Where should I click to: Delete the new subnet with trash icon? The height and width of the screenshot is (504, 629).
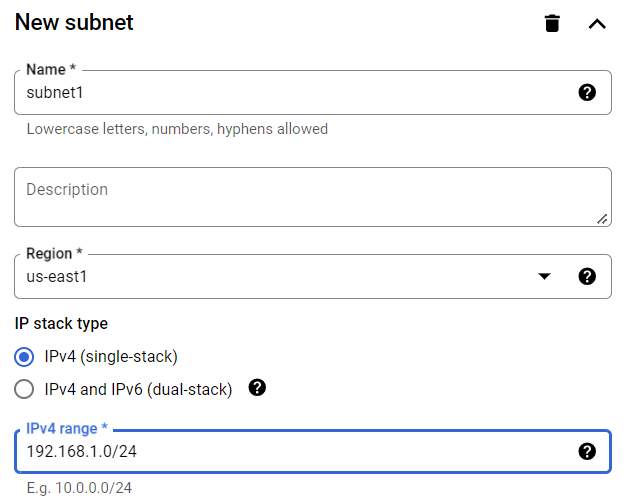point(552,23)
